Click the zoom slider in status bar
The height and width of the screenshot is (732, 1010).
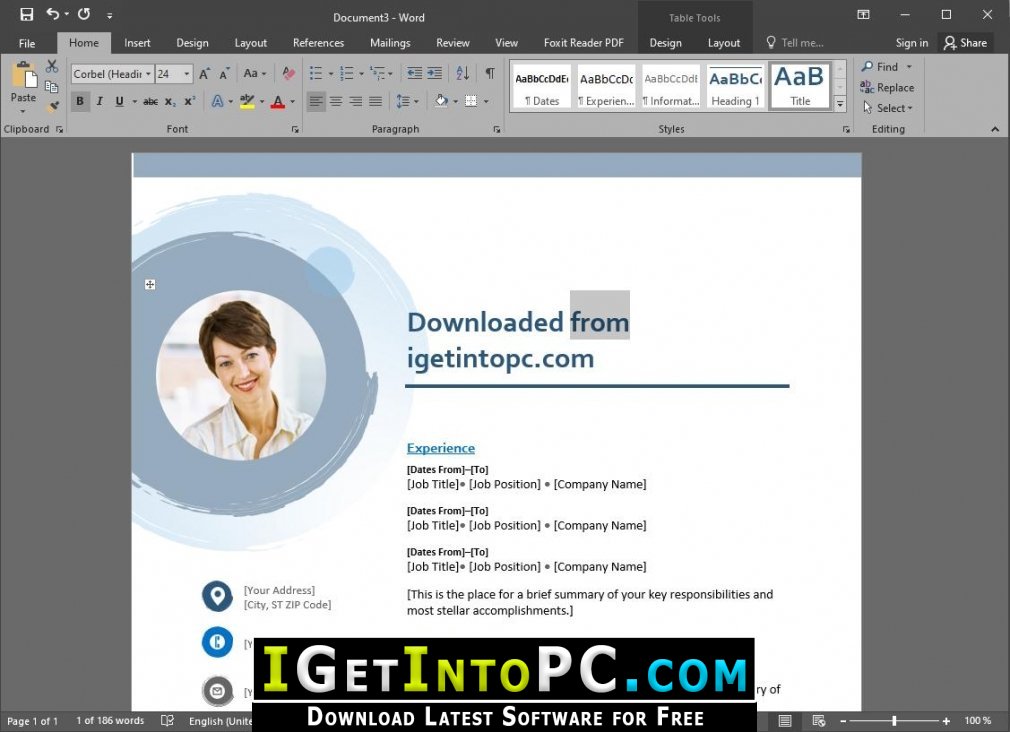(894, 720)
